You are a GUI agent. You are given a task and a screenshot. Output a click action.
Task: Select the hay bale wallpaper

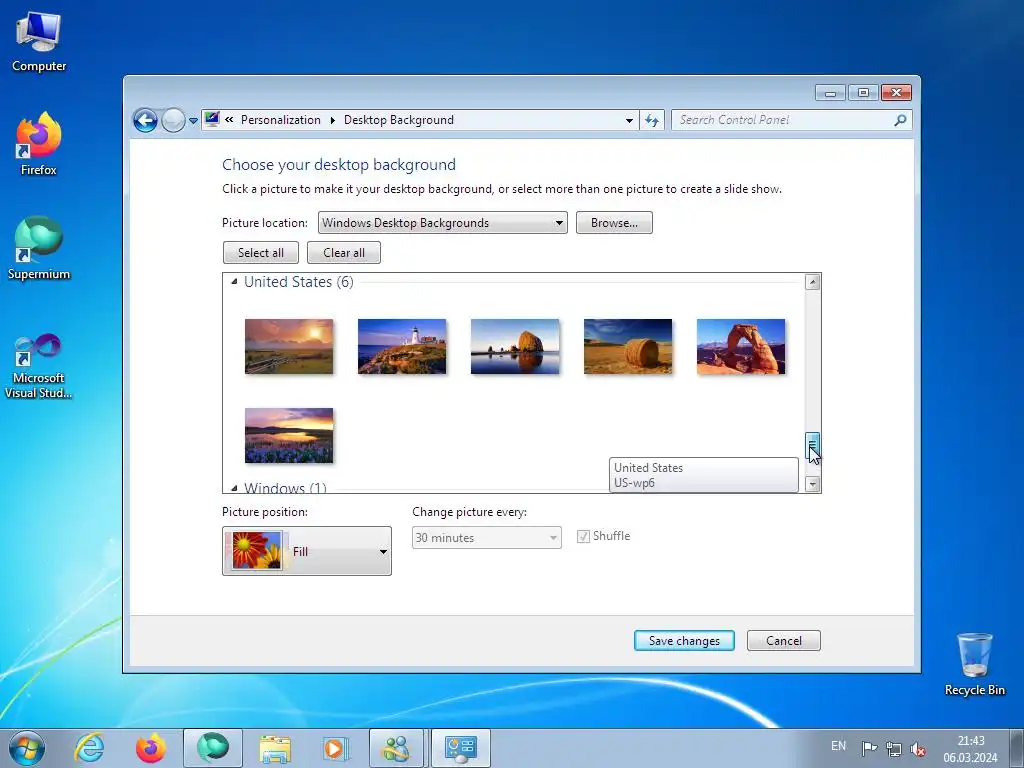pos(628,347)
